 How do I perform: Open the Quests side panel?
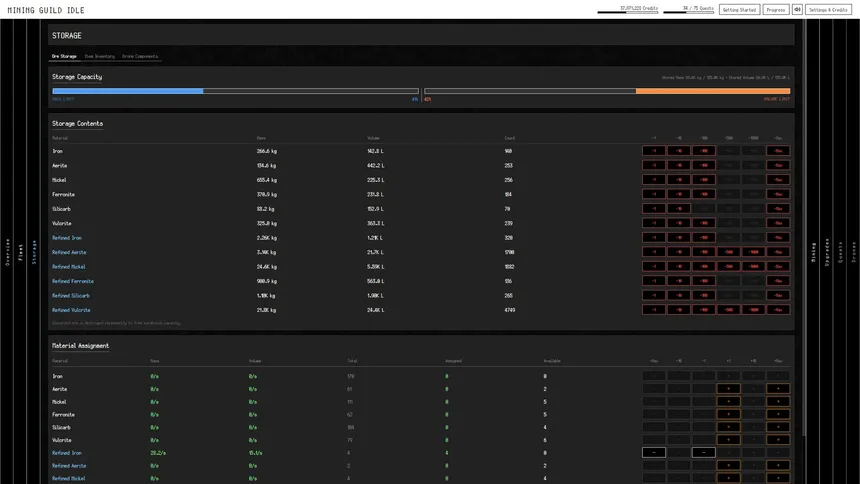840,252
